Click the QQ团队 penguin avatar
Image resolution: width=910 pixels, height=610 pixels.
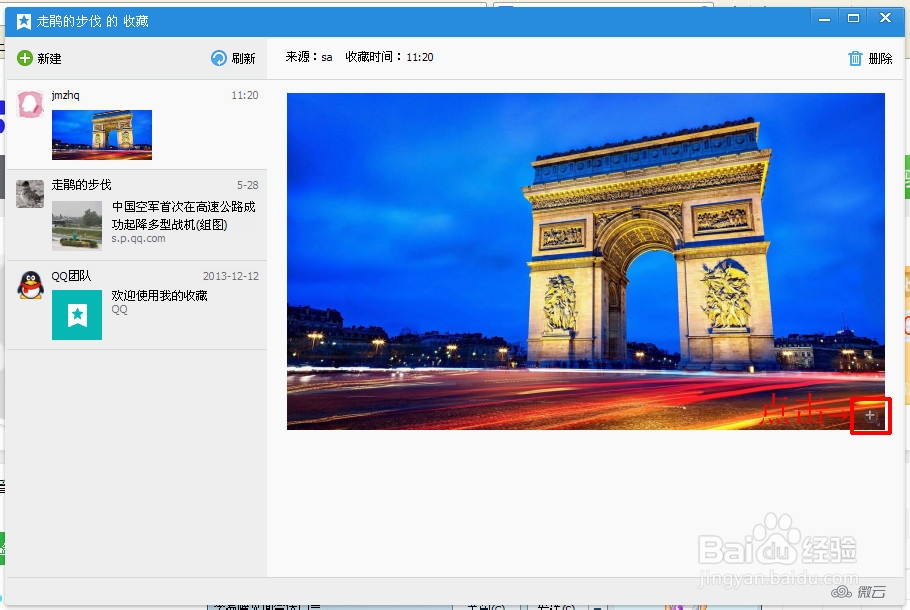click(29, 286)
